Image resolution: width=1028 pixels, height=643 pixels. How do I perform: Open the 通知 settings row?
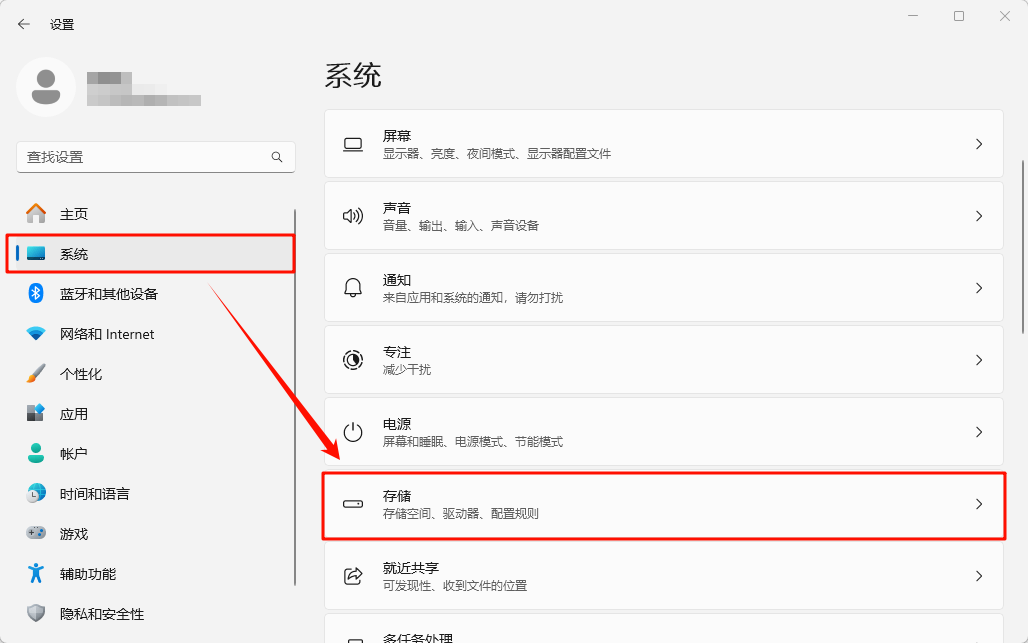[663, 288]
